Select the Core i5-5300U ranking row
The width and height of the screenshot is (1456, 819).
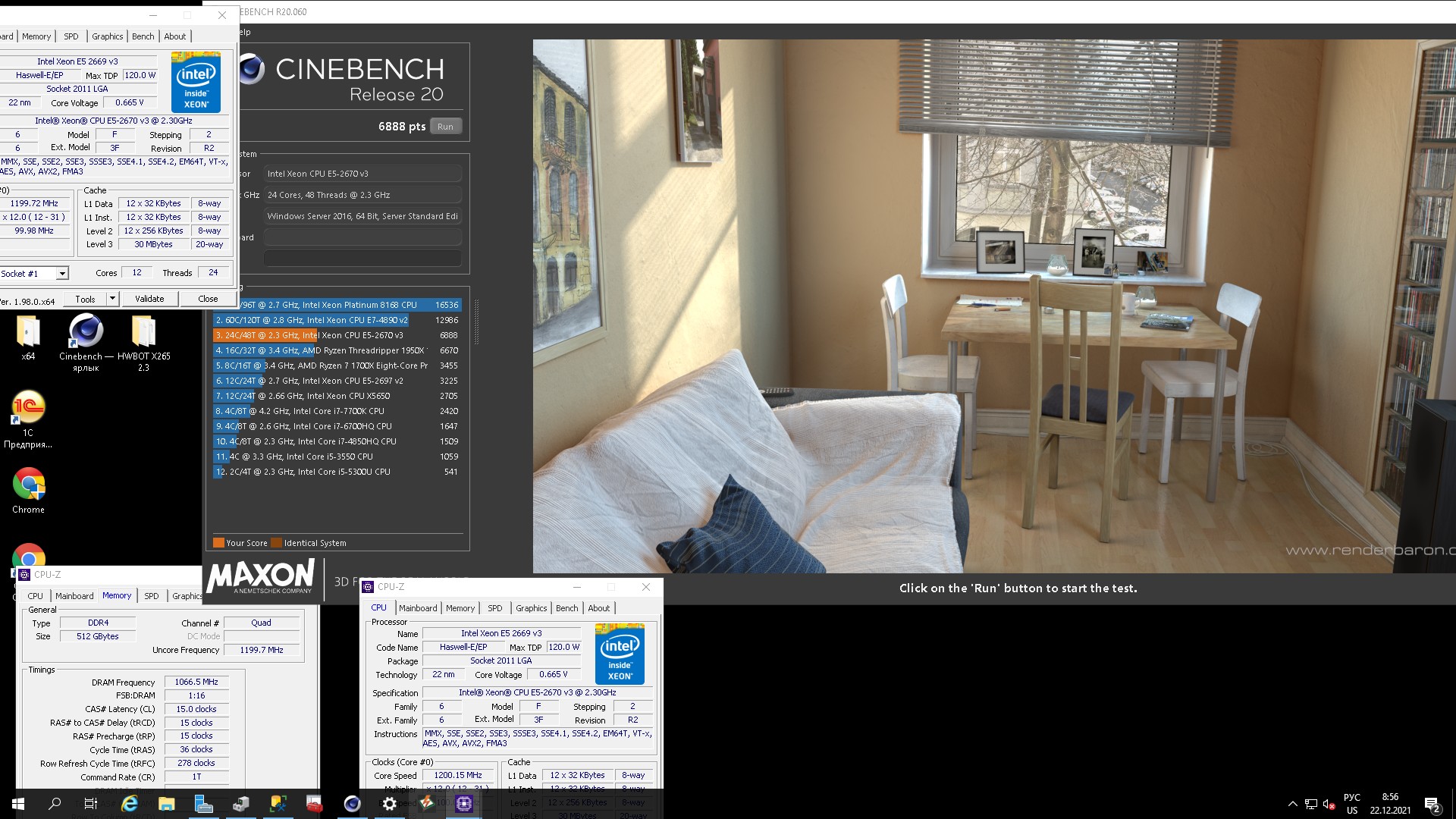click(337, 472)
